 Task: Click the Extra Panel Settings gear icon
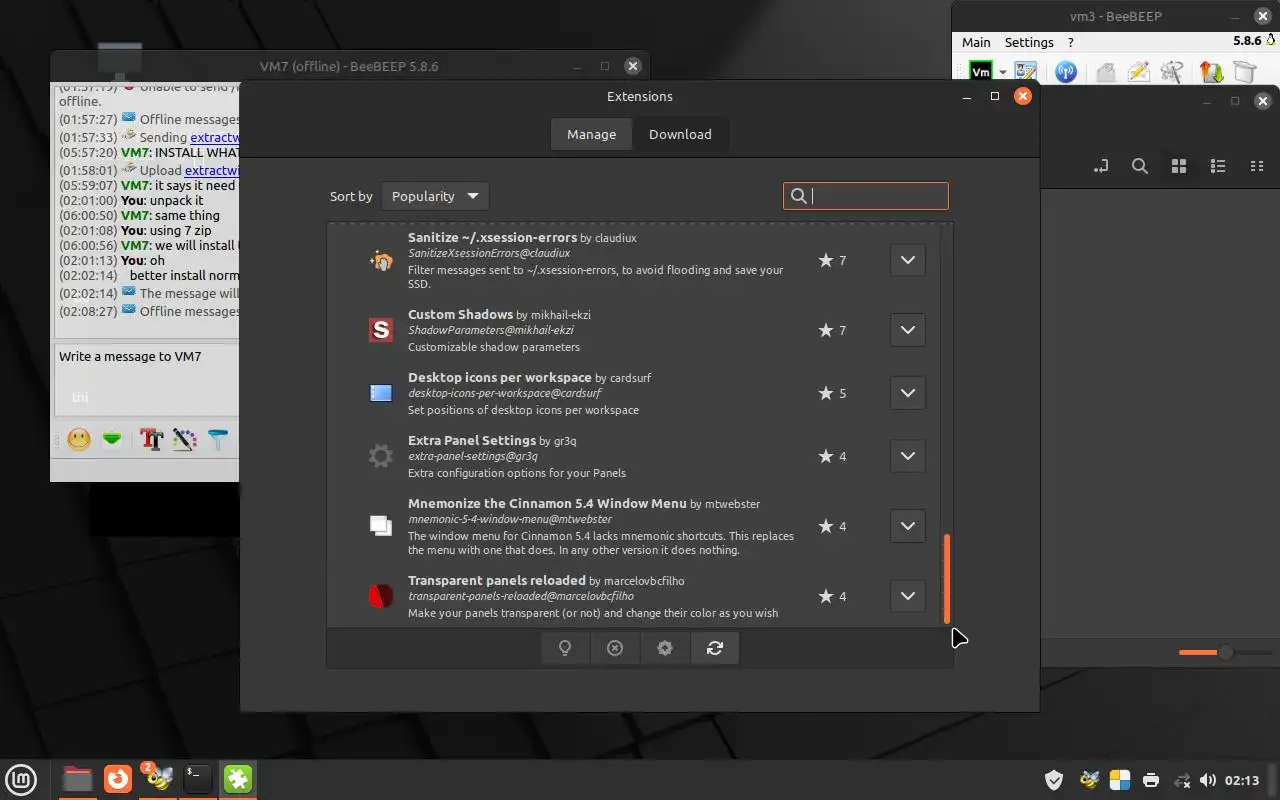pyautogui.click(x=381, y=456)
